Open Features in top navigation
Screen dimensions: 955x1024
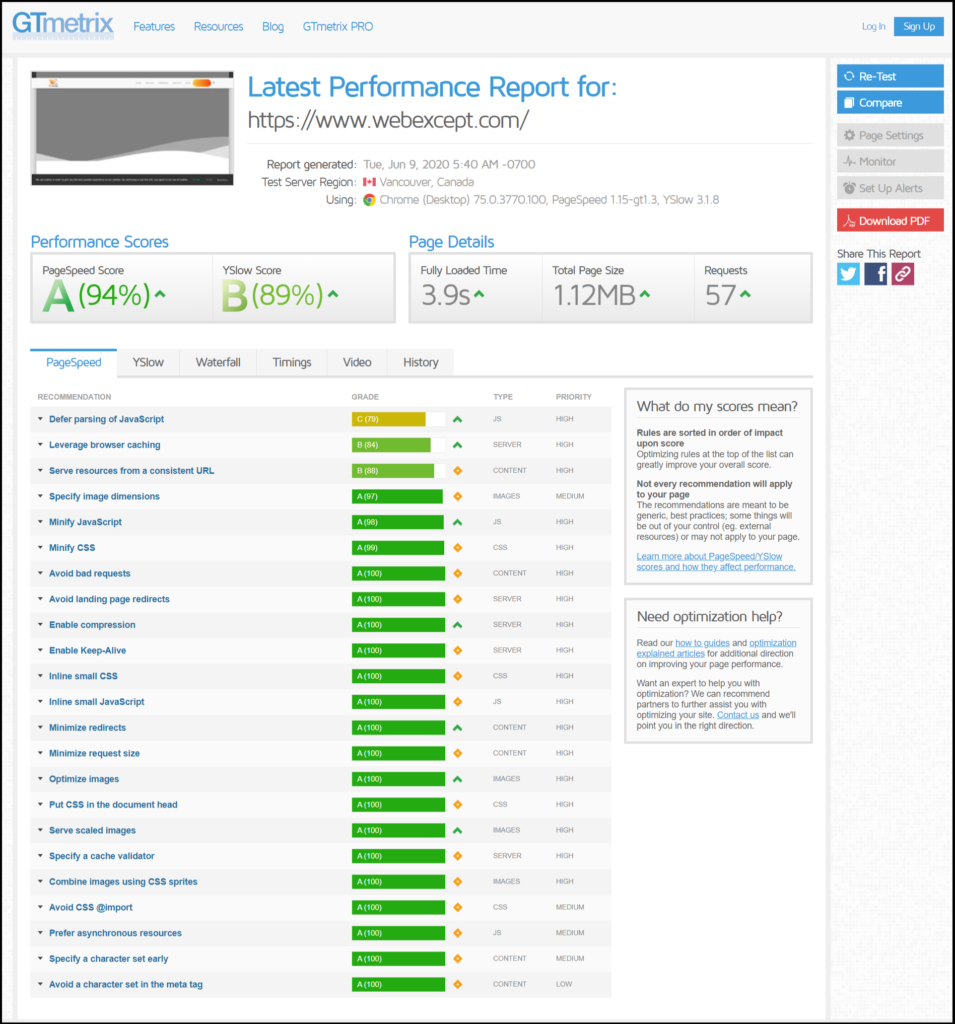pos(154,27)
